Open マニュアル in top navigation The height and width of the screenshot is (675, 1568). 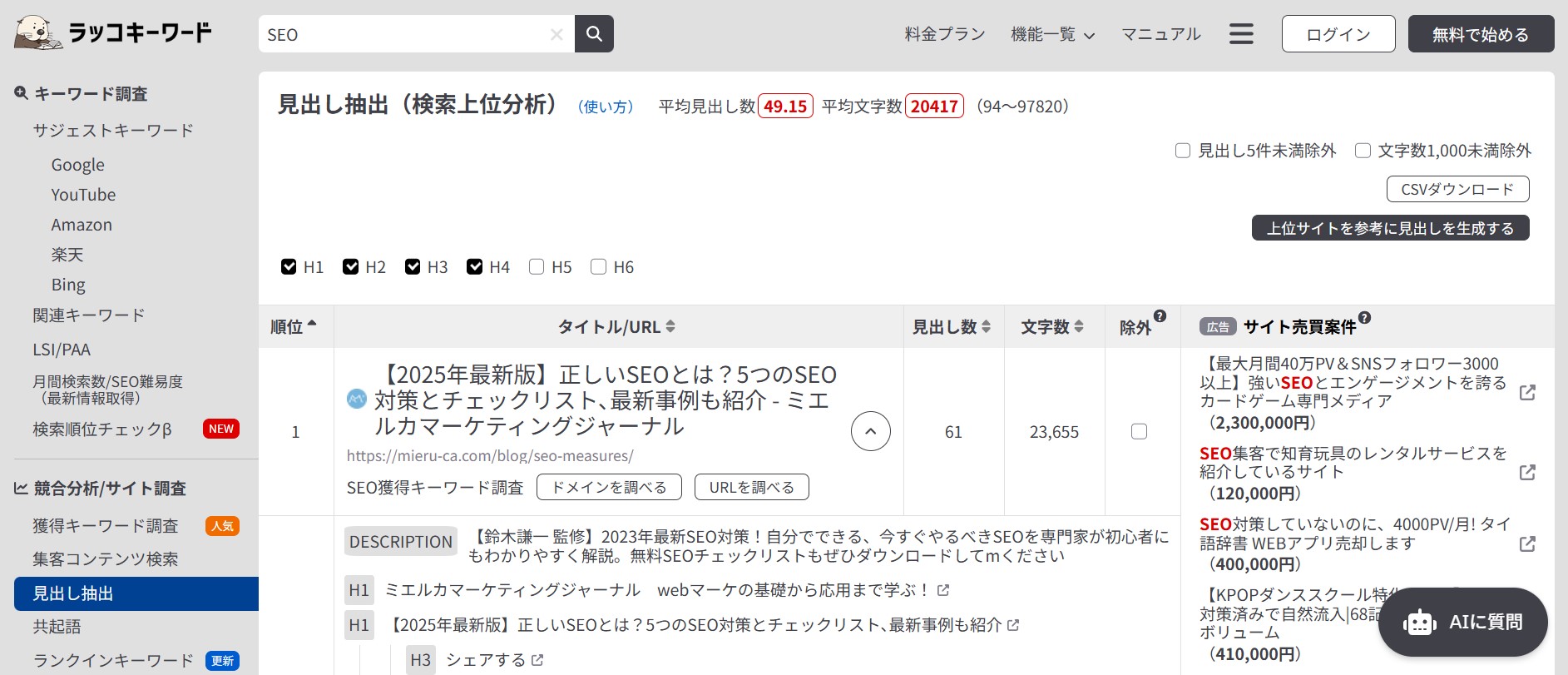point(1161,34)
